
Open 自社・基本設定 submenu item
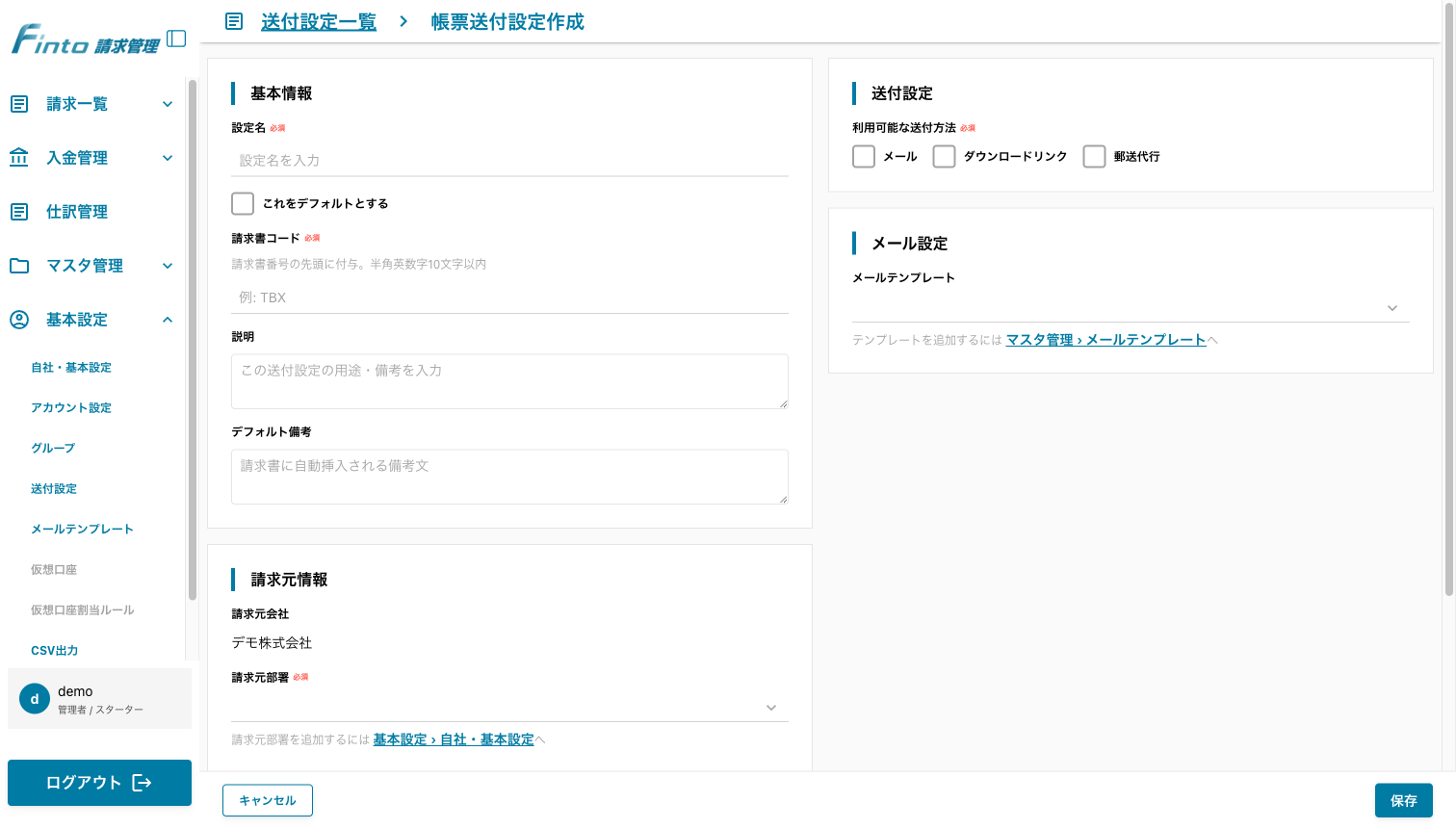point(71,368)
